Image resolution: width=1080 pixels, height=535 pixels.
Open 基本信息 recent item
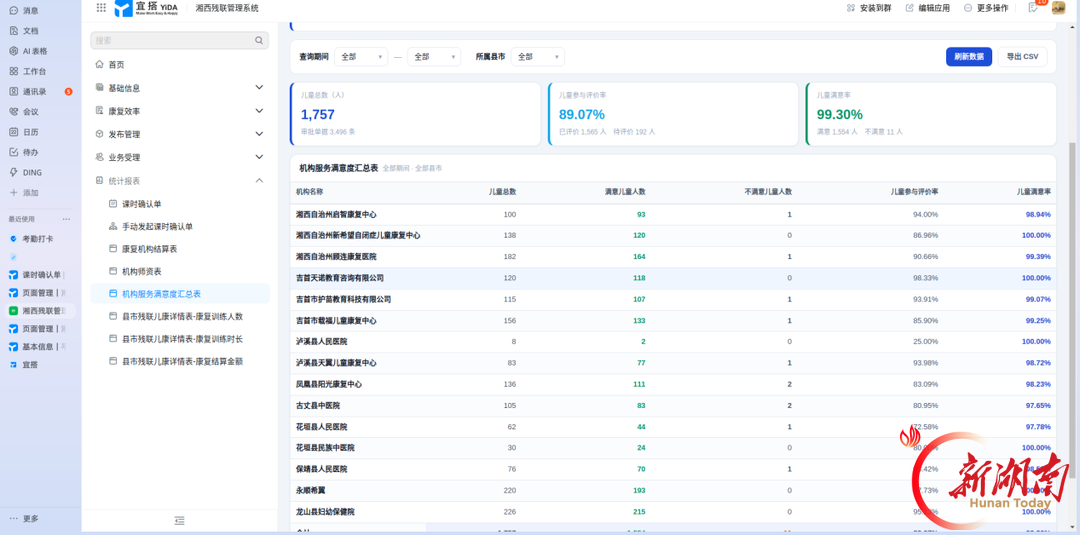point(38,346)
